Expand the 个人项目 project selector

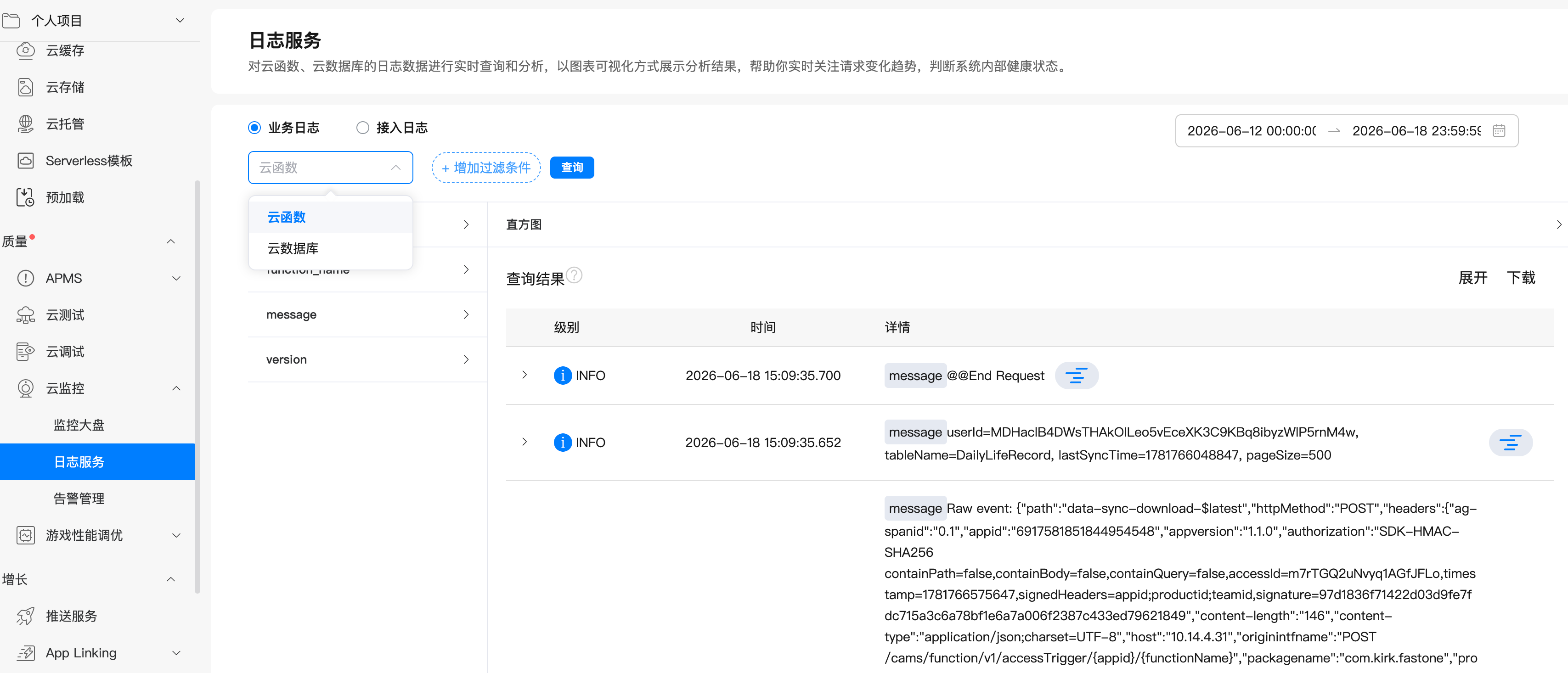click(x=180, y=21)
